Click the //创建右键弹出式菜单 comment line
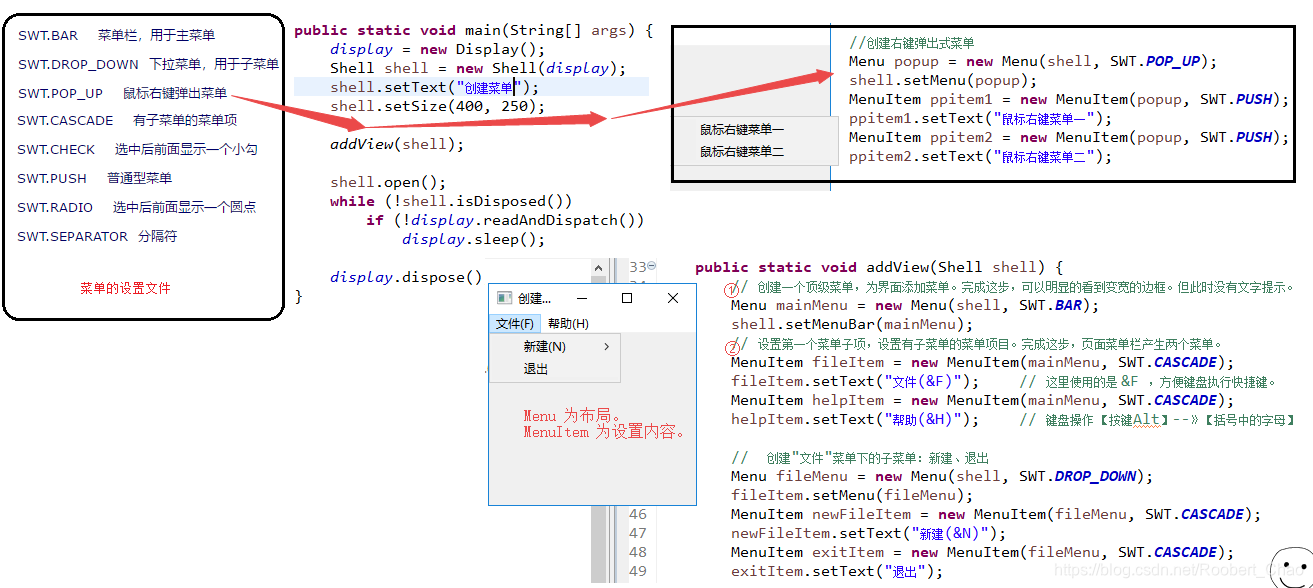The width and height of the screenshot is (1313, 588). 912,43
